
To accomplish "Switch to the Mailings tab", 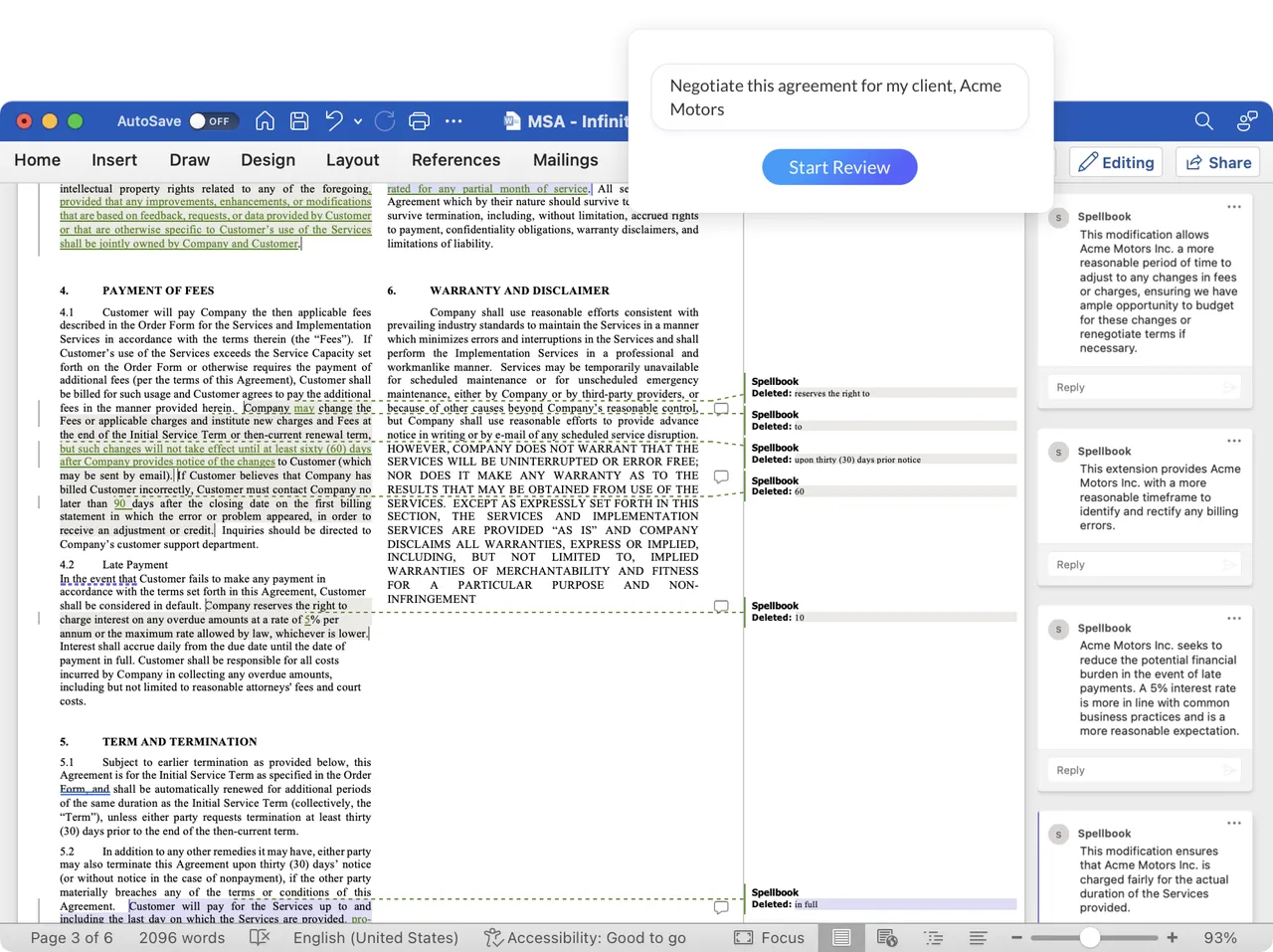I will click(x=566, y=160).
